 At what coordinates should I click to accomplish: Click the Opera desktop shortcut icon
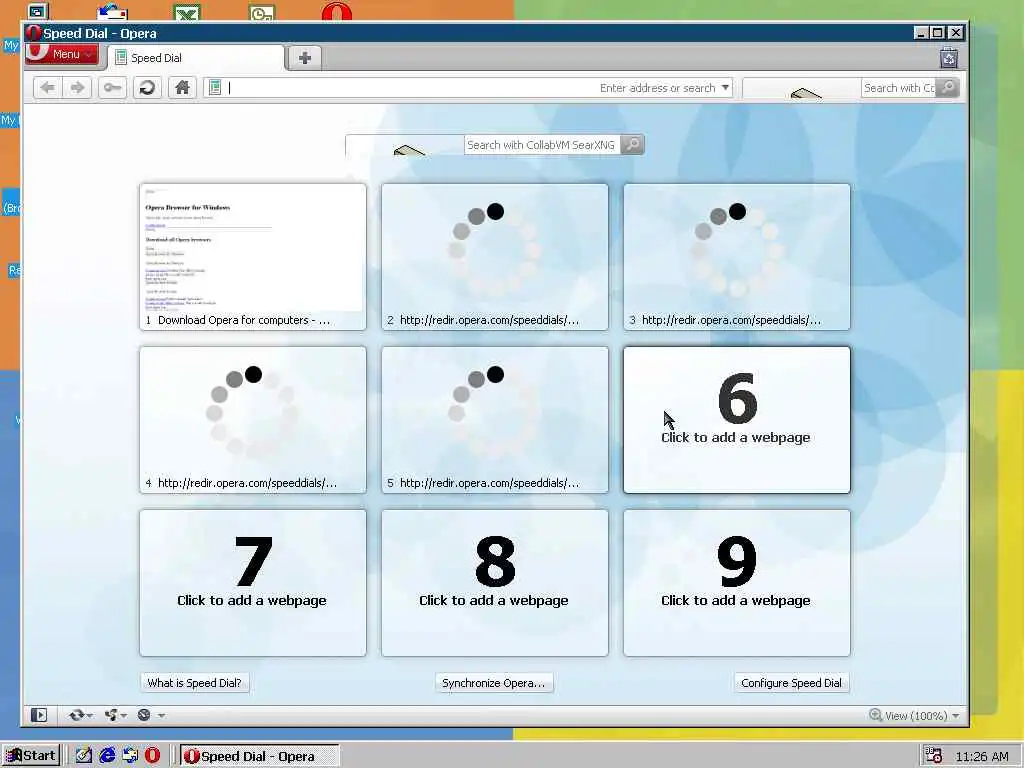coord(336,12)
